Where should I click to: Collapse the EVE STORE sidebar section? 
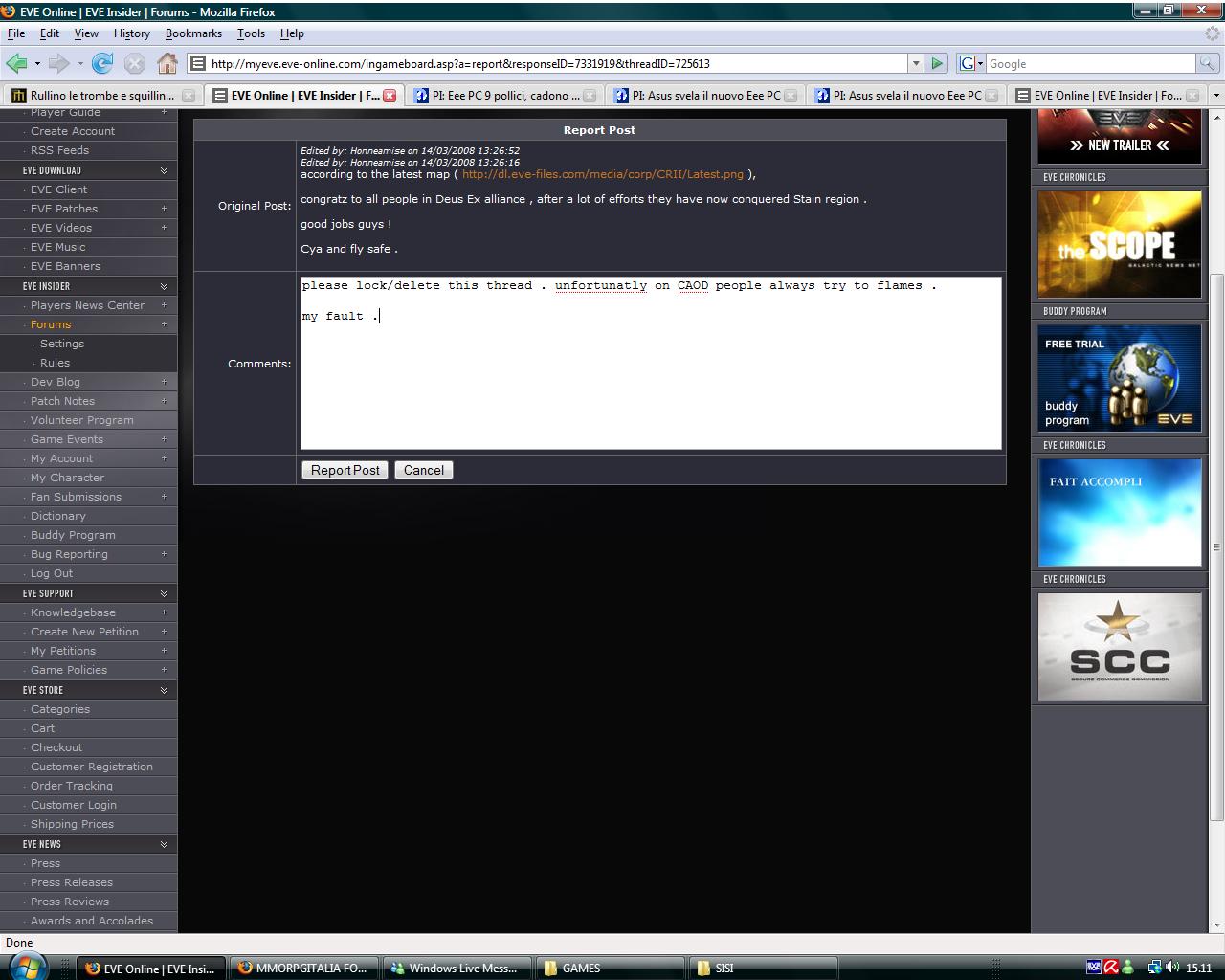point(164,690)
